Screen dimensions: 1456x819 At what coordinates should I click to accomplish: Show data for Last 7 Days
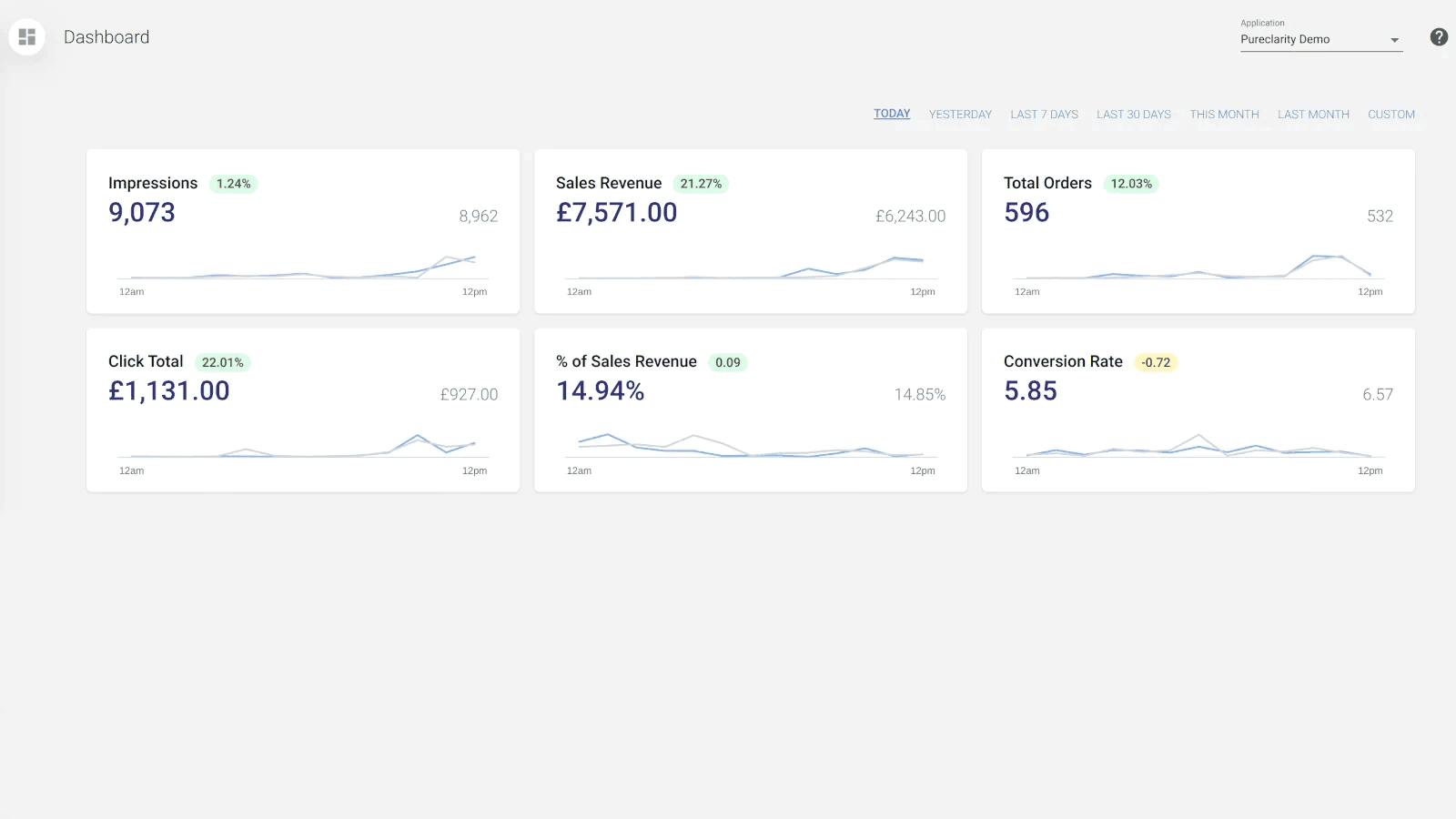point(1044,115)
